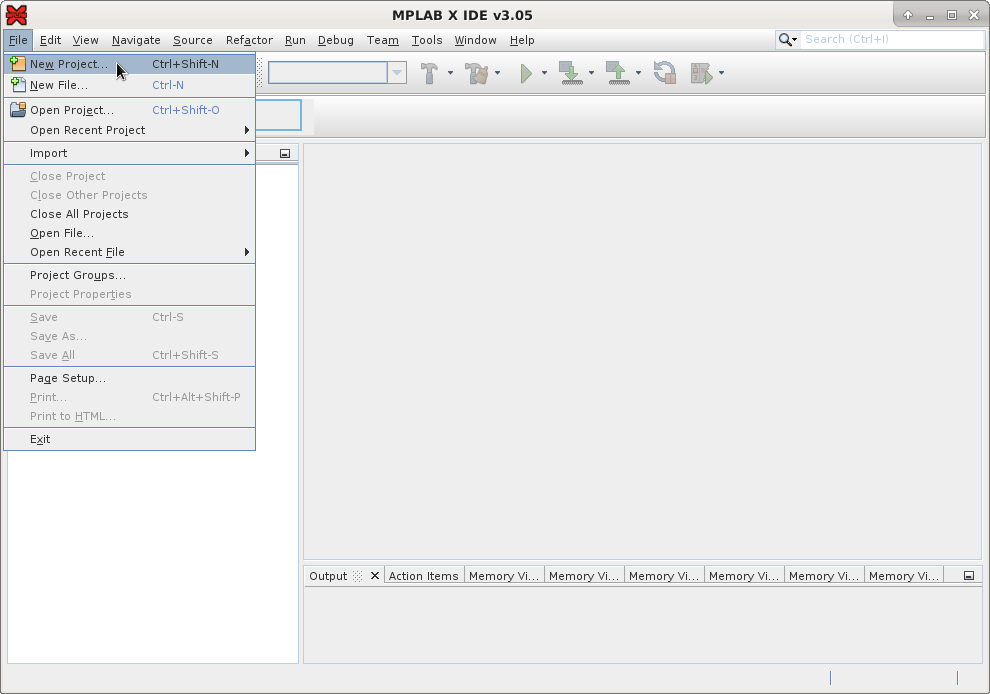The height and width of the screenshot is (694, 990).
Task: Click the Clean and Build icon
Action: [x=476, y=73]
